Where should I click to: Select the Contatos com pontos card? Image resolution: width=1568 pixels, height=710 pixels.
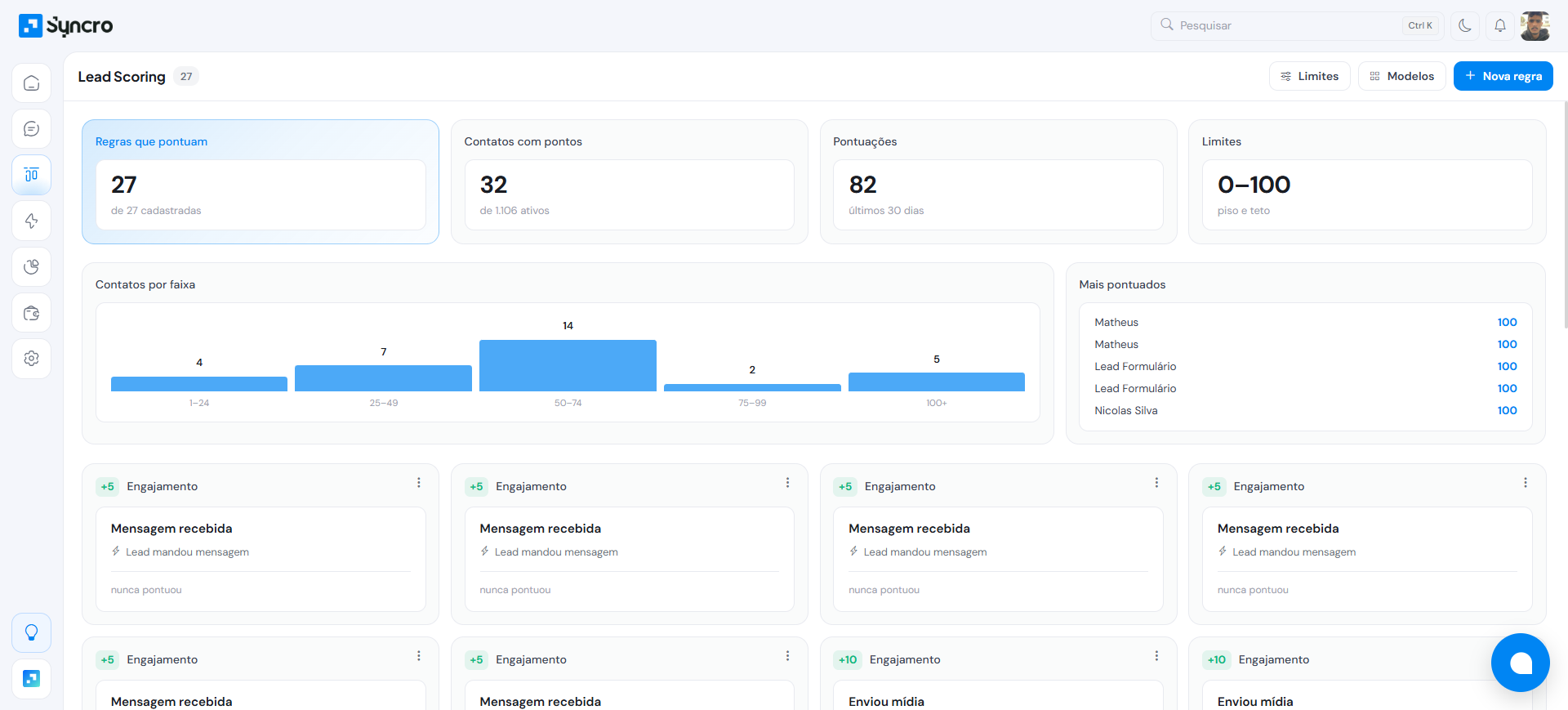point(629,181)
